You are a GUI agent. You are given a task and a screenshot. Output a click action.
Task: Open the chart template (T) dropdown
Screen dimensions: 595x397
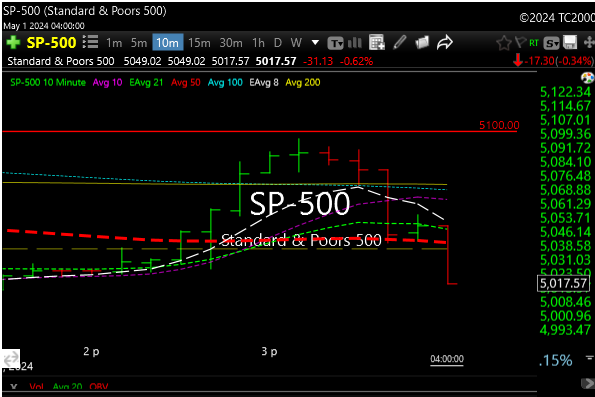335,43
